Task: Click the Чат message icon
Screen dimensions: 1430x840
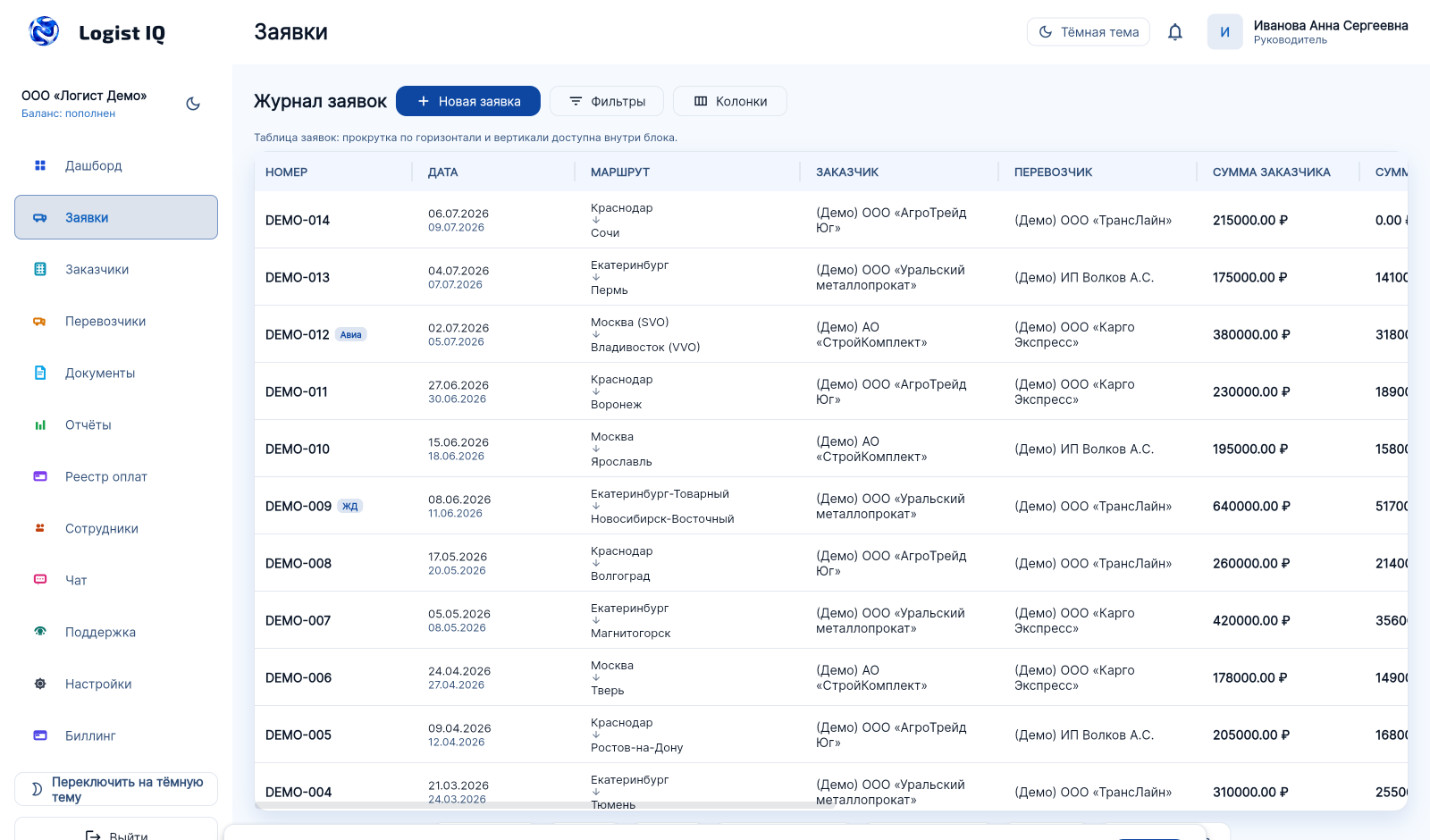Action: pos(40,580)
